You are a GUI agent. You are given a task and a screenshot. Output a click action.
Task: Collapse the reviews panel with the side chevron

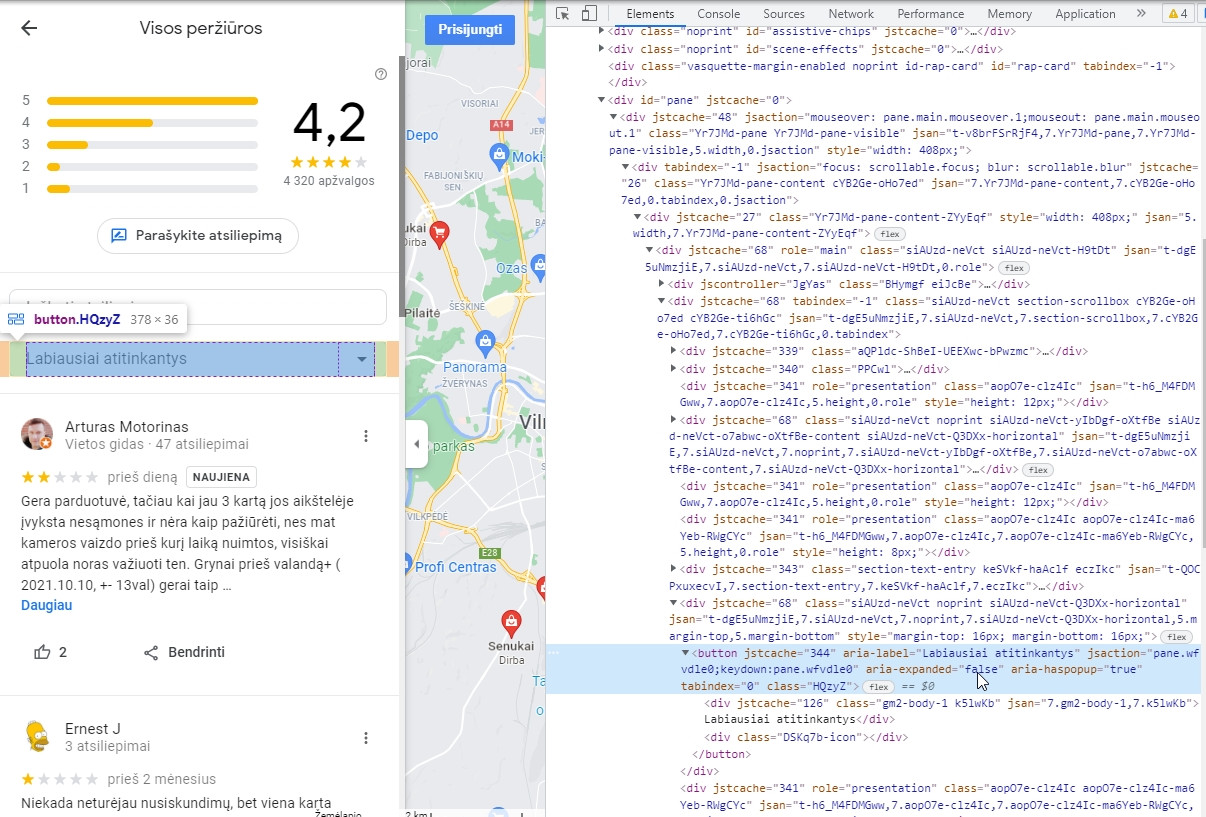[x=416, y=445]
